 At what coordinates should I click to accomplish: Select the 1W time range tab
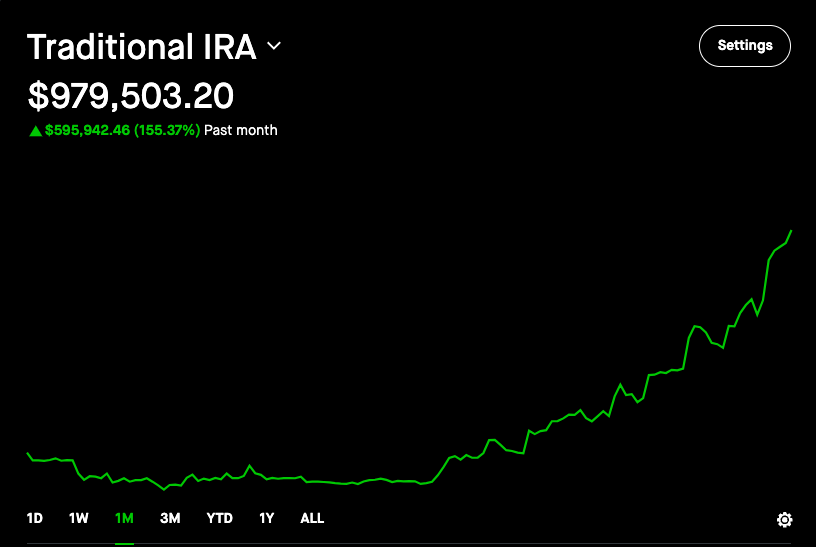click(79, 518)
